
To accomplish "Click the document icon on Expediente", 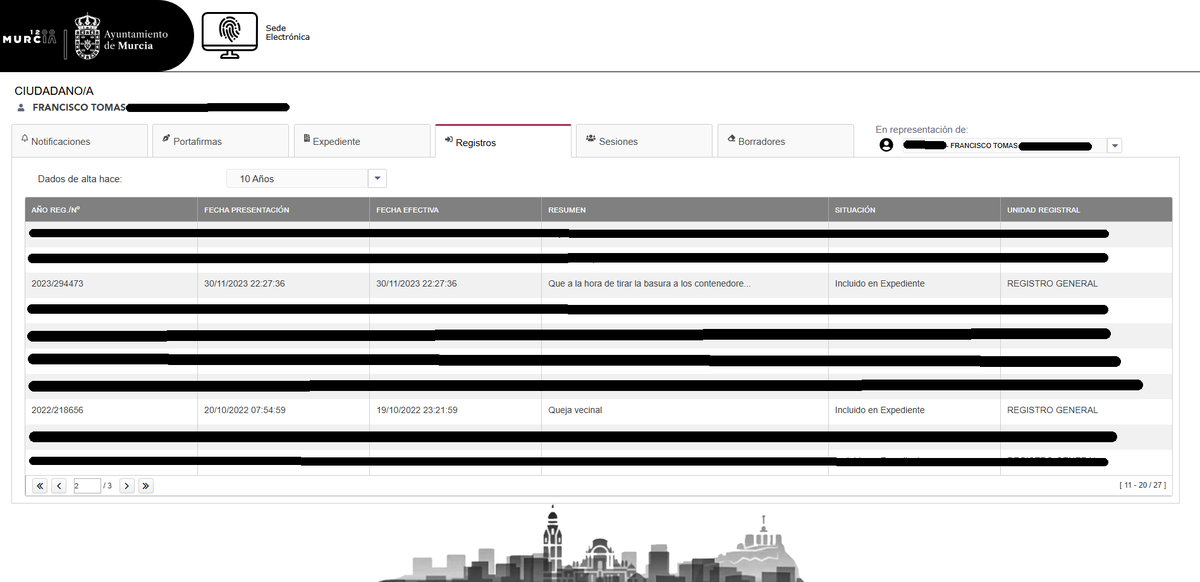I will coord(307,140).
